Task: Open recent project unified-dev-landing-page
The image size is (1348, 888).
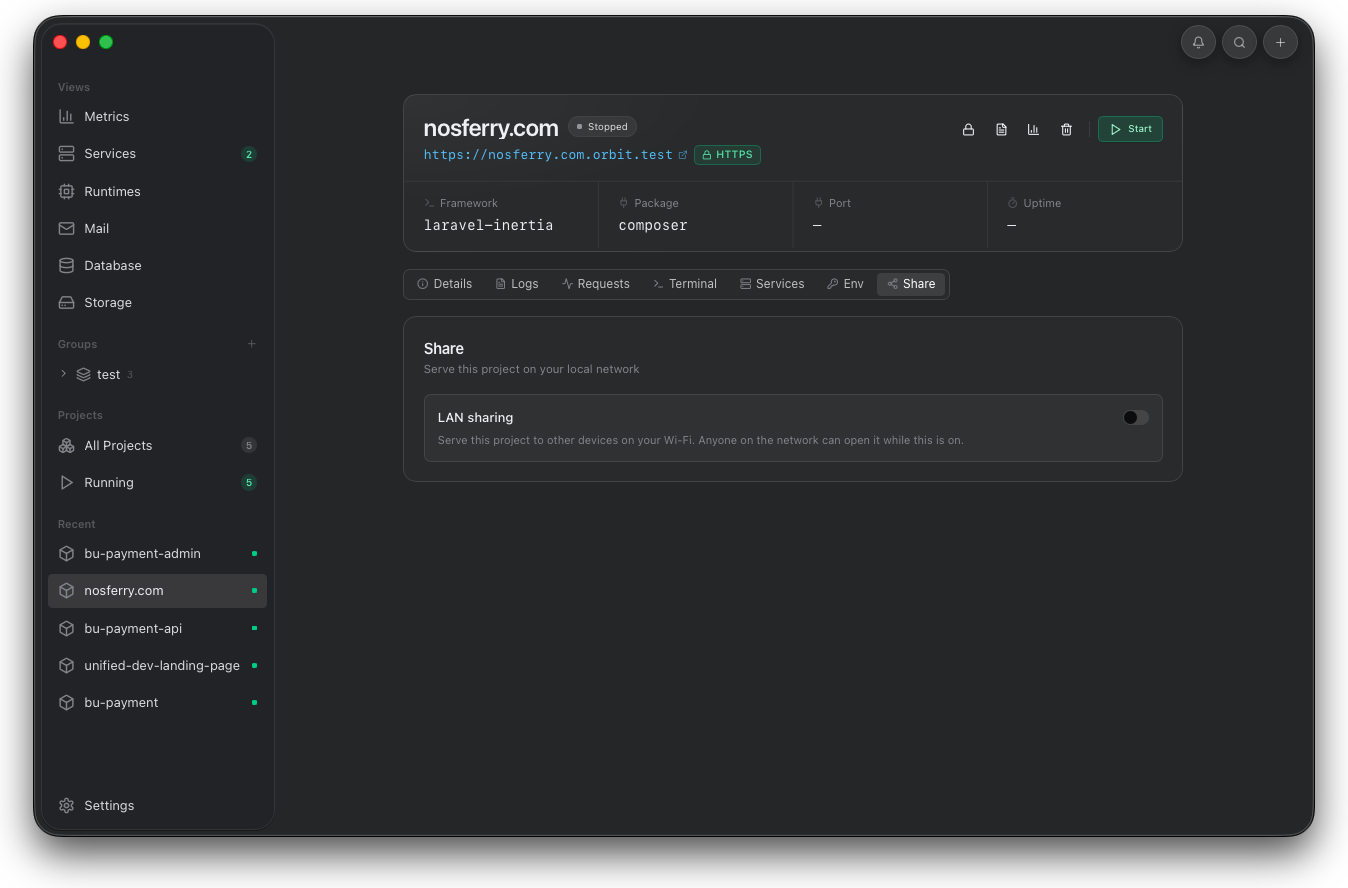Action: (x=157, y=665)
